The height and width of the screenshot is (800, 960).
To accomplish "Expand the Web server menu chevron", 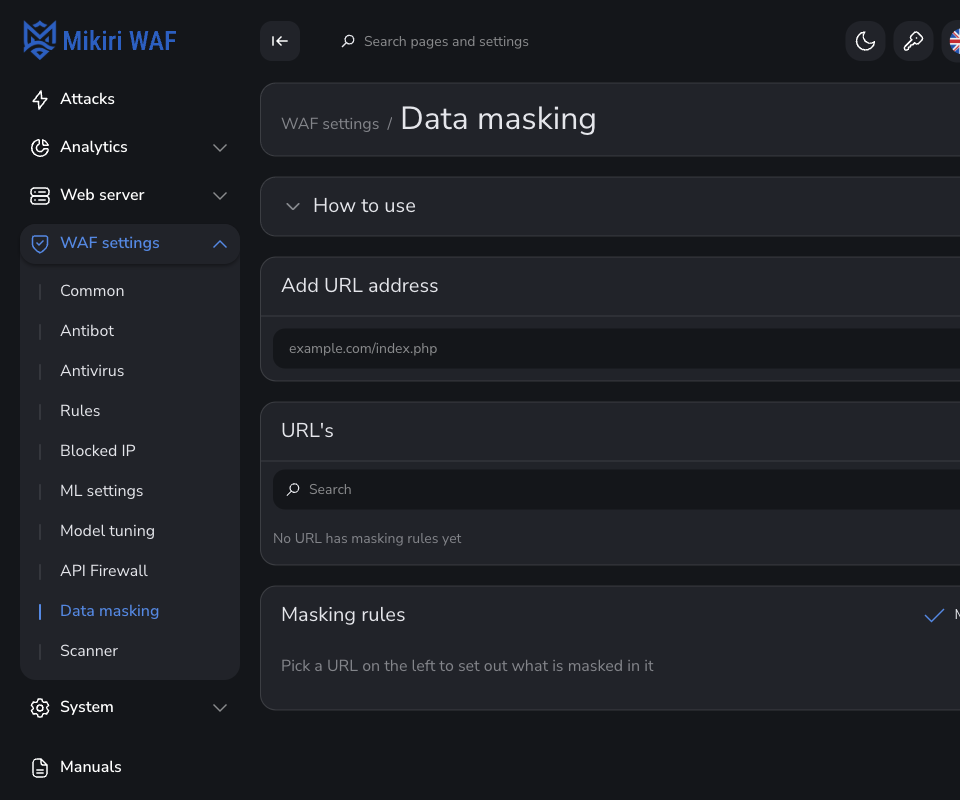I will (x=220, y=196).
